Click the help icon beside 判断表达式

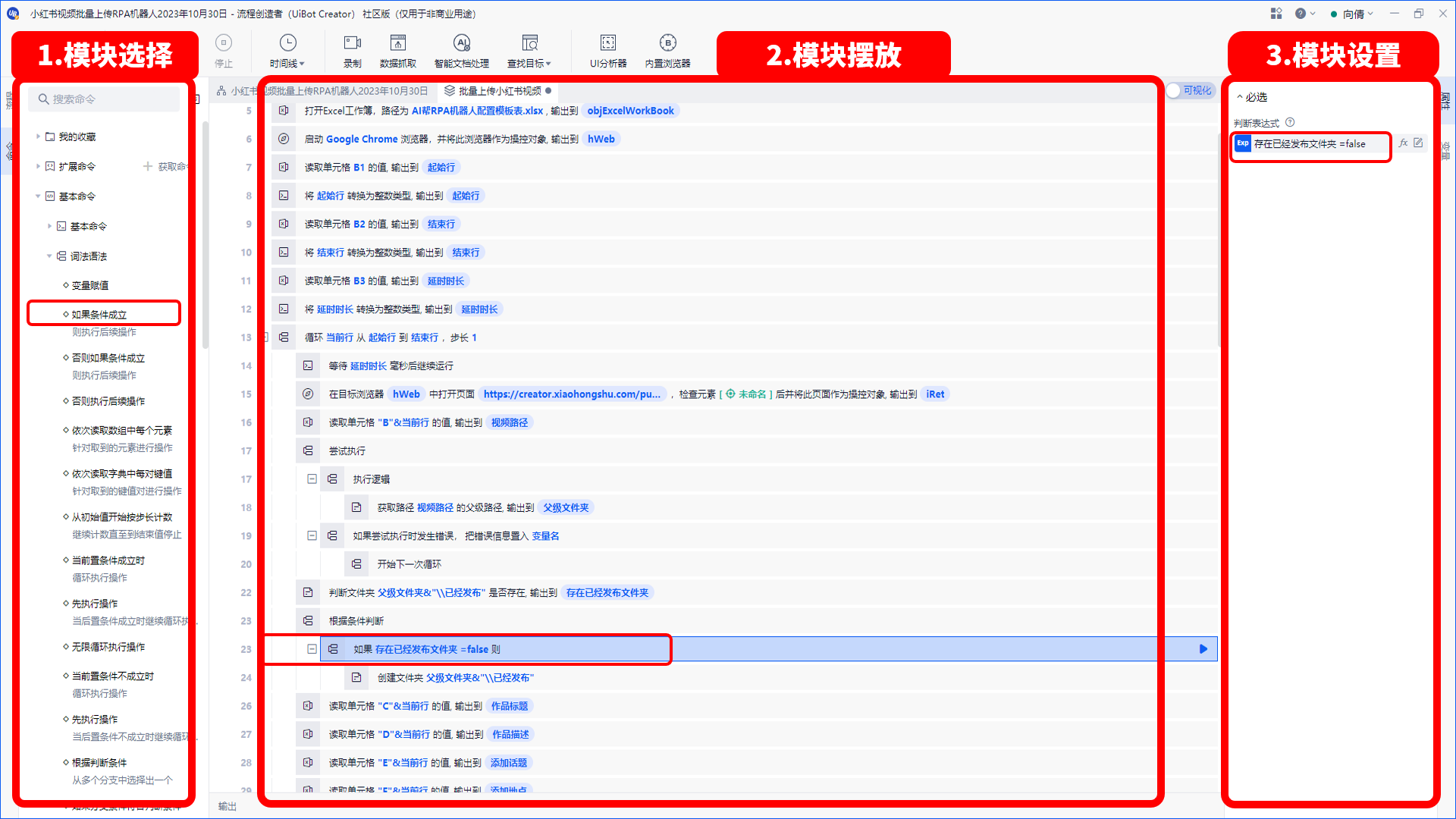coord(1290,123)
